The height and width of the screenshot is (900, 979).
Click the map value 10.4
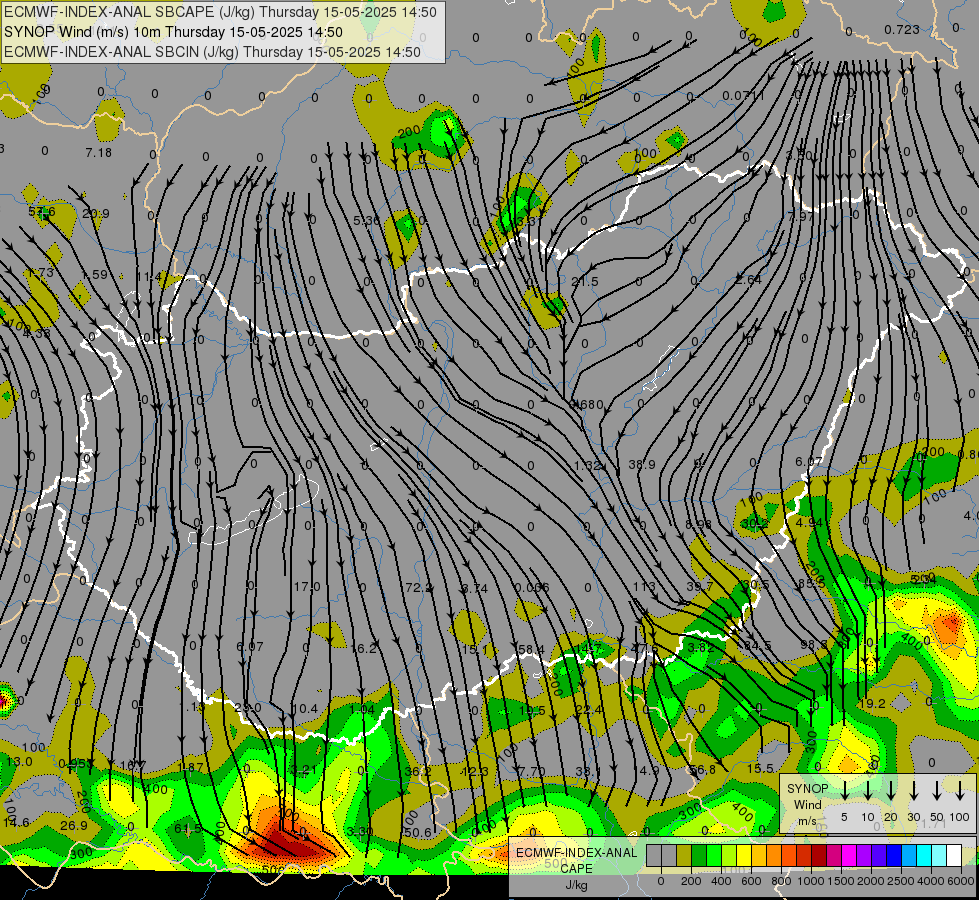[305, 708]
